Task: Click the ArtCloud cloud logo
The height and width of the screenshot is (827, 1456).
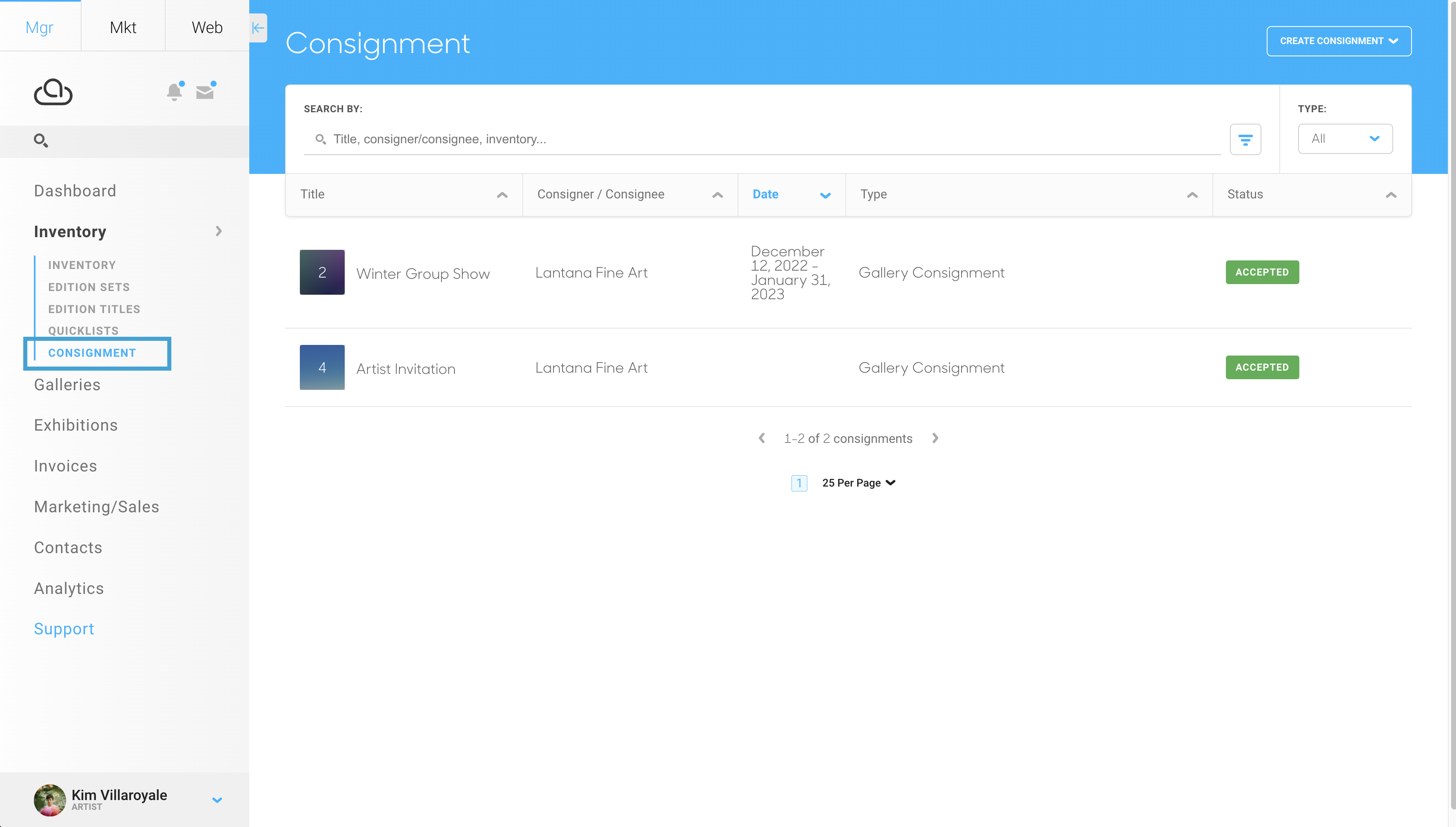Action: (x=53, y=91)
